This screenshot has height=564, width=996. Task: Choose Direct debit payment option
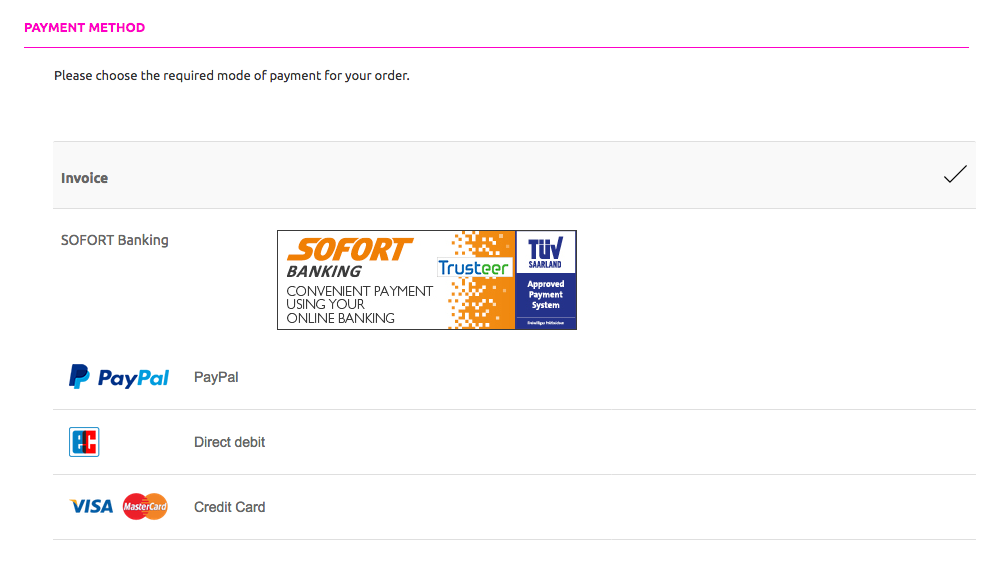(229, 442)
